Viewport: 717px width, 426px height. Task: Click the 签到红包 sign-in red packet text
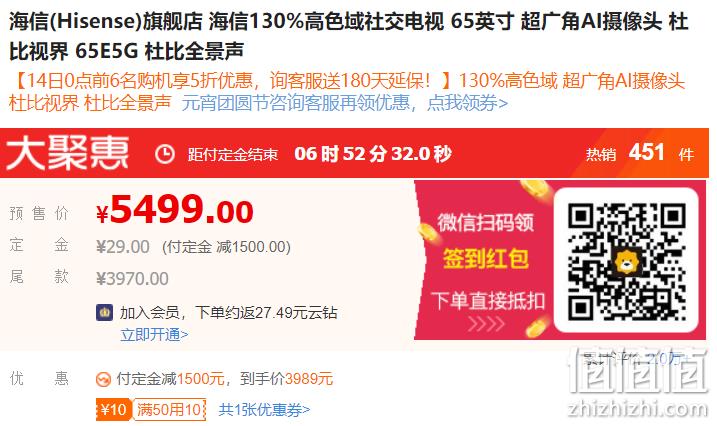486,259
